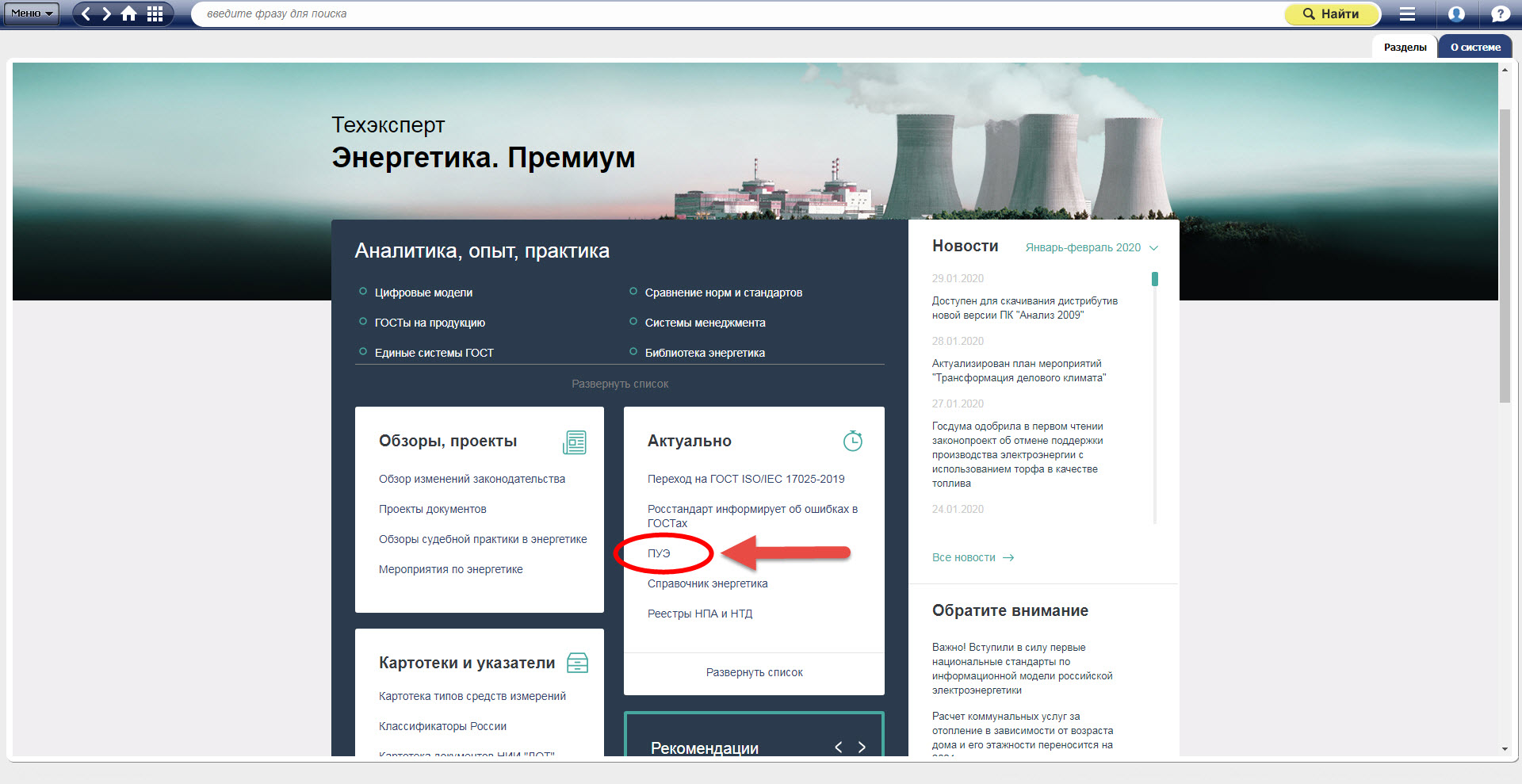
Task: Switch to the О системе tab
Action: pos(1475,47)
